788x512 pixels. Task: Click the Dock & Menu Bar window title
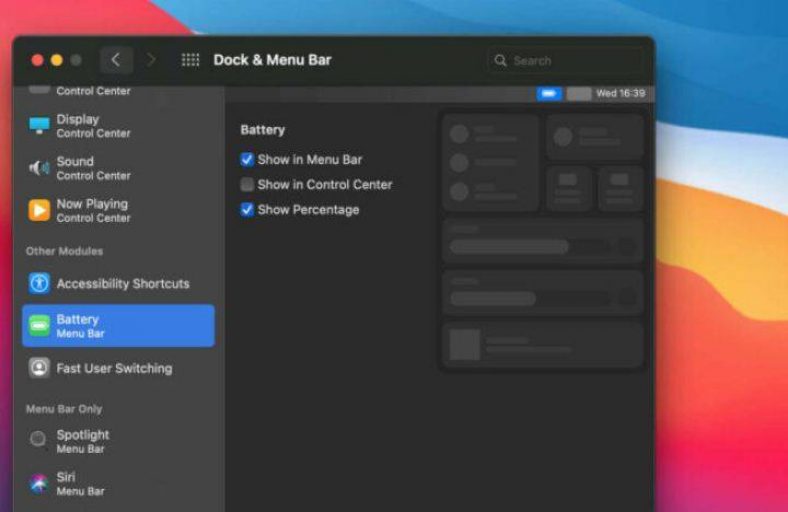click(272, 60)
